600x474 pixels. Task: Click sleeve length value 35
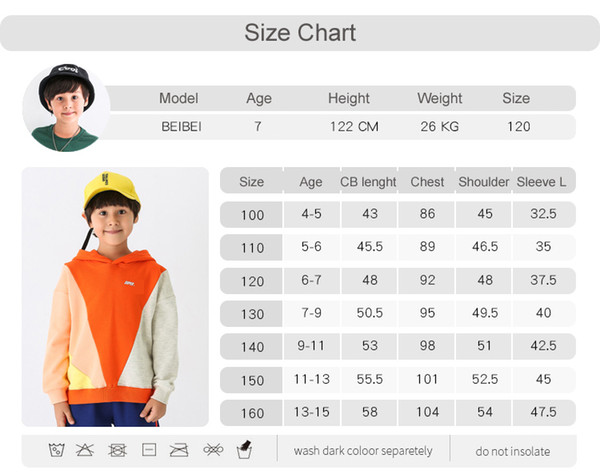[x=543, y=247]
